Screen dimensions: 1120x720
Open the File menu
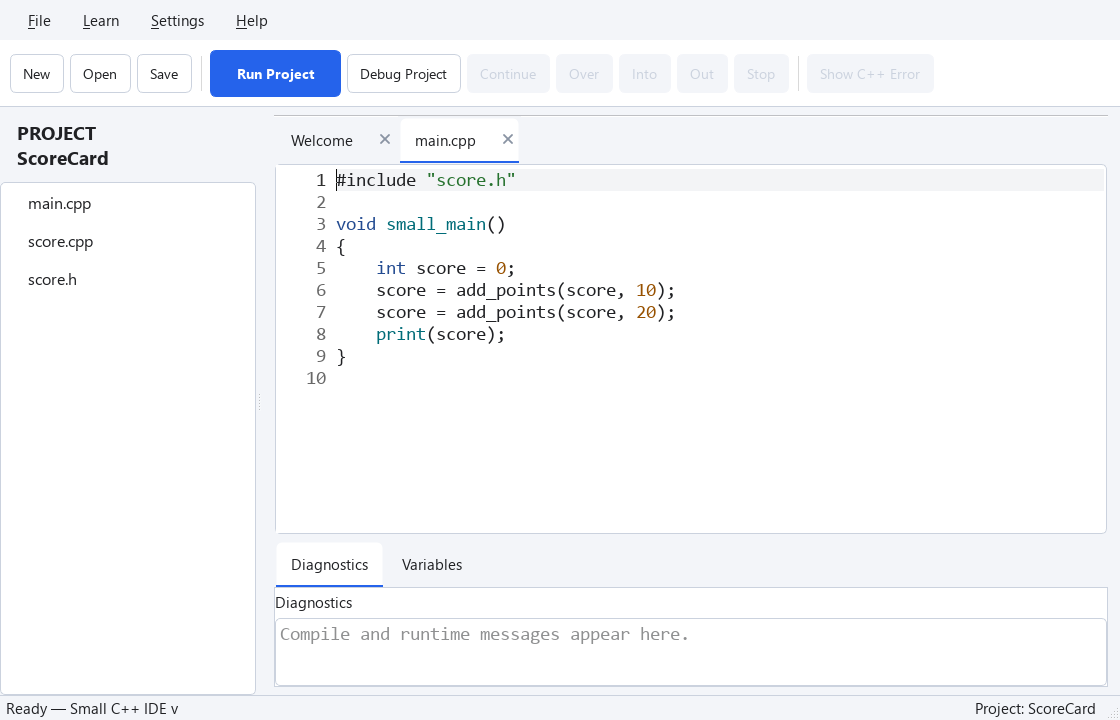tap(39, 21)
